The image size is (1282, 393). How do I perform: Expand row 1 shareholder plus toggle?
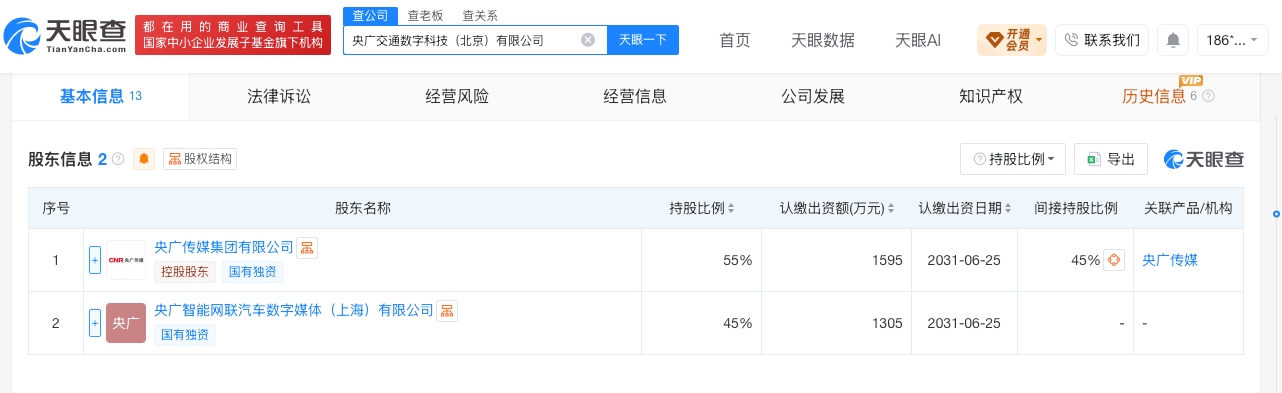click(x=95, y=260)
